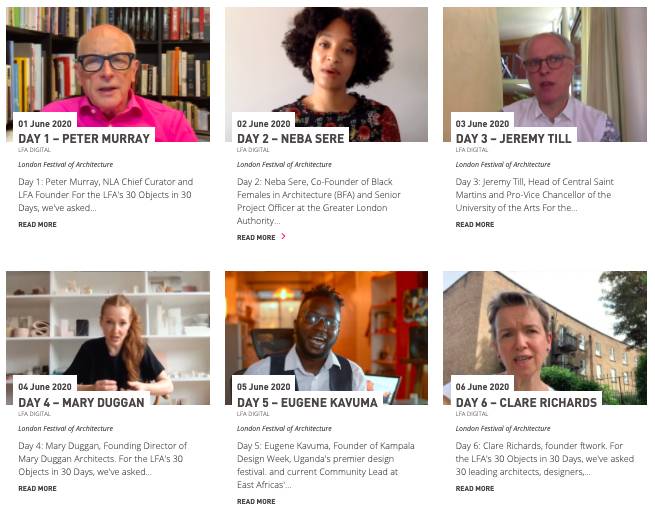This screenshot has width=655, height=511.
Task: Open the "Day 3 – Jeremy Till" title link
Action: tap(513, 139)
